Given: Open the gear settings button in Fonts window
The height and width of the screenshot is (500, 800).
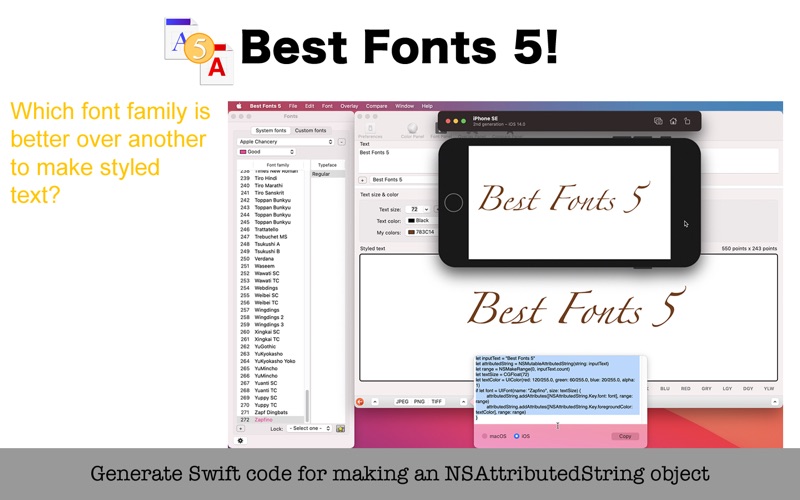Looking at the screenshot, I should (x=241, y=440).
